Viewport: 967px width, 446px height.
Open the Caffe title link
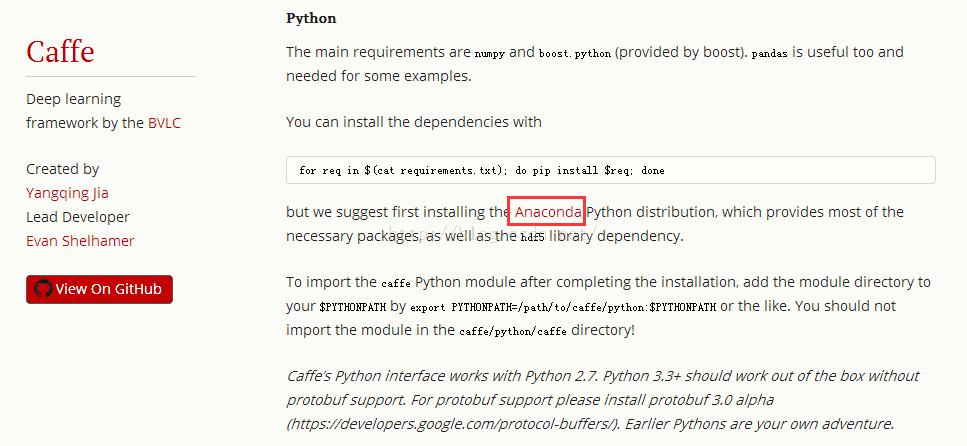[x=60, y=51]
